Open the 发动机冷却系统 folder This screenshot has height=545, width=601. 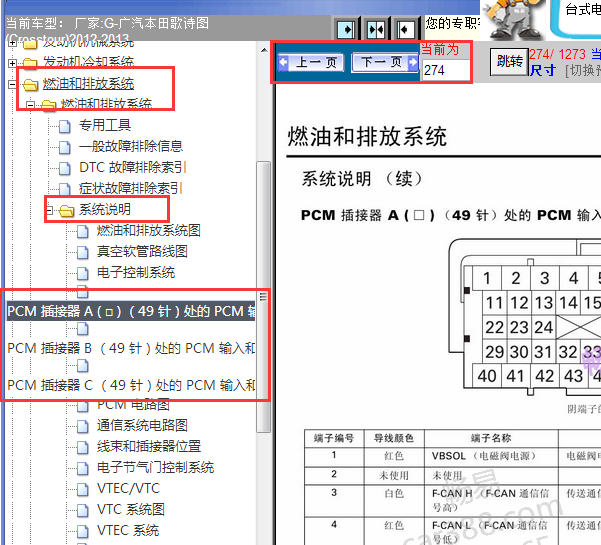tap(88, 62)
